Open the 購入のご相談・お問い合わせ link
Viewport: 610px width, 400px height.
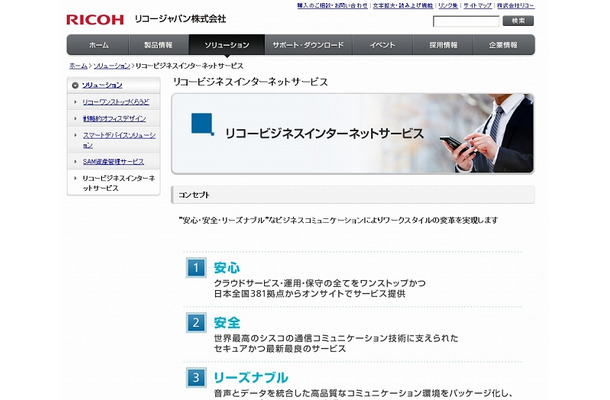[332, 5]
